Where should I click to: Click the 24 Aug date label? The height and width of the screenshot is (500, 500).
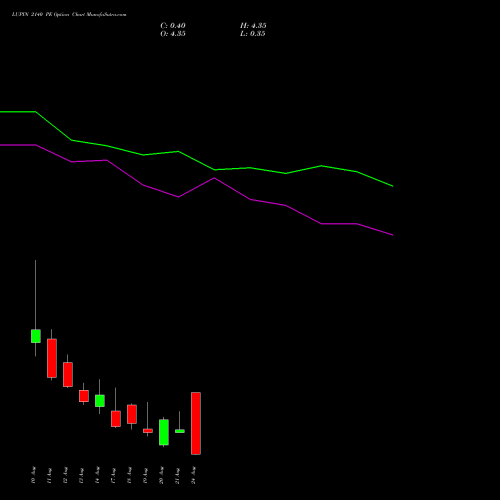tap(193, 475)
